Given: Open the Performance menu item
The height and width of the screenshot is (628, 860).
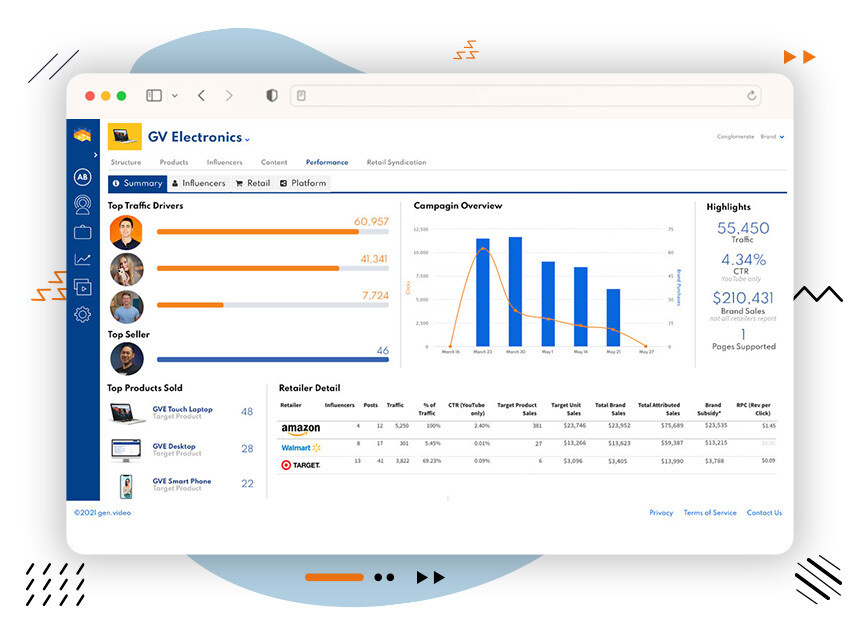Looking at the screenshot, I should tap(328, 161).
